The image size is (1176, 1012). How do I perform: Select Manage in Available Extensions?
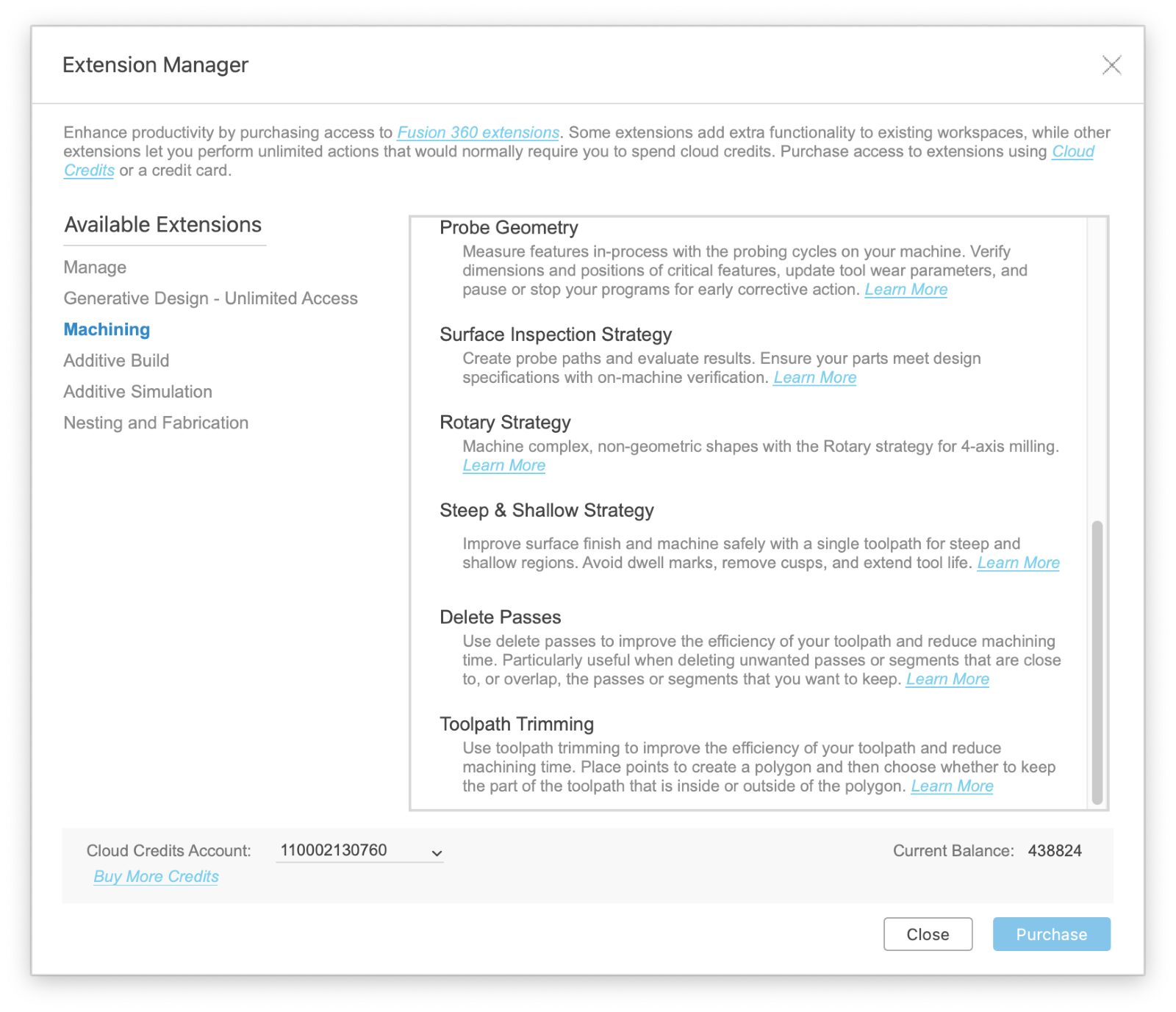[x=95, y=268]
